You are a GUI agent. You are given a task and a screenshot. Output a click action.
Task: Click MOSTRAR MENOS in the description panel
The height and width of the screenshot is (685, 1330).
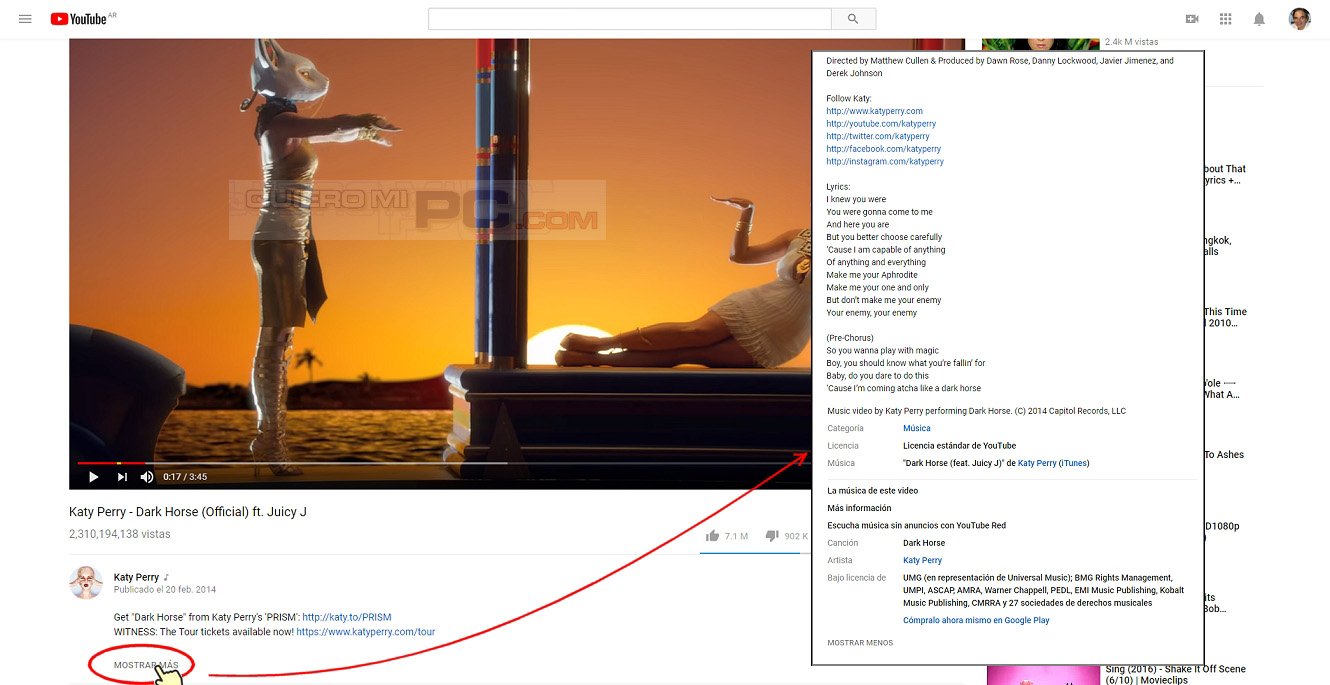pos(860,643)
